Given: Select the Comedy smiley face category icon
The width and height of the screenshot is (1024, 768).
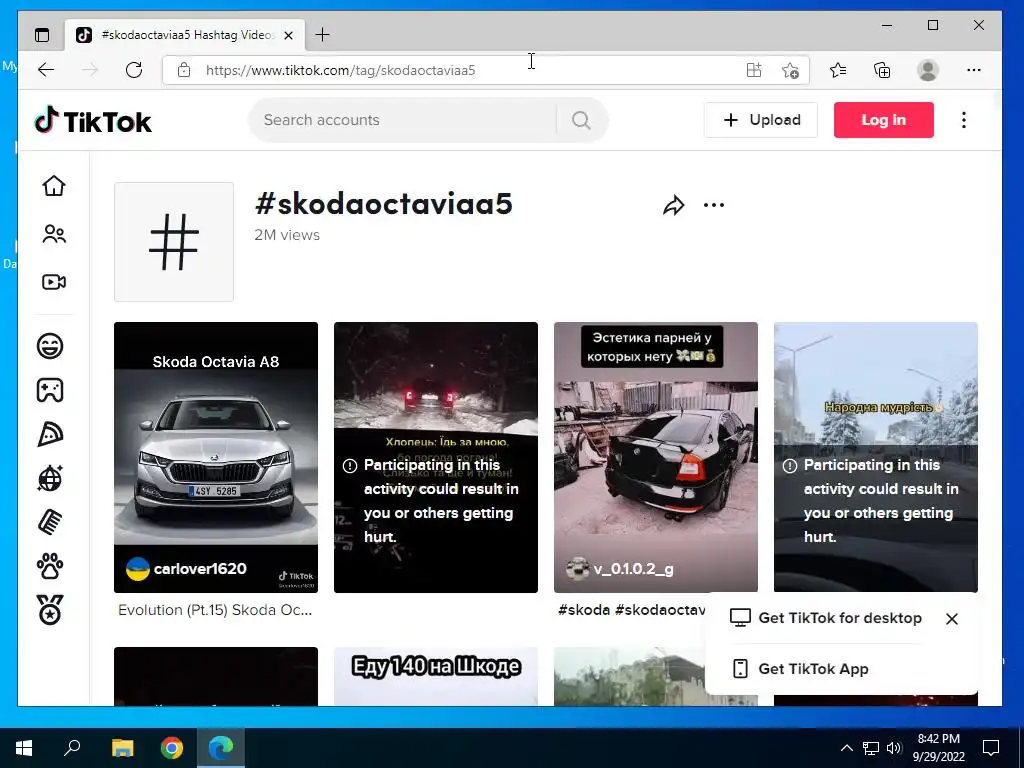Looking at the screenshot, I should 50,345.
